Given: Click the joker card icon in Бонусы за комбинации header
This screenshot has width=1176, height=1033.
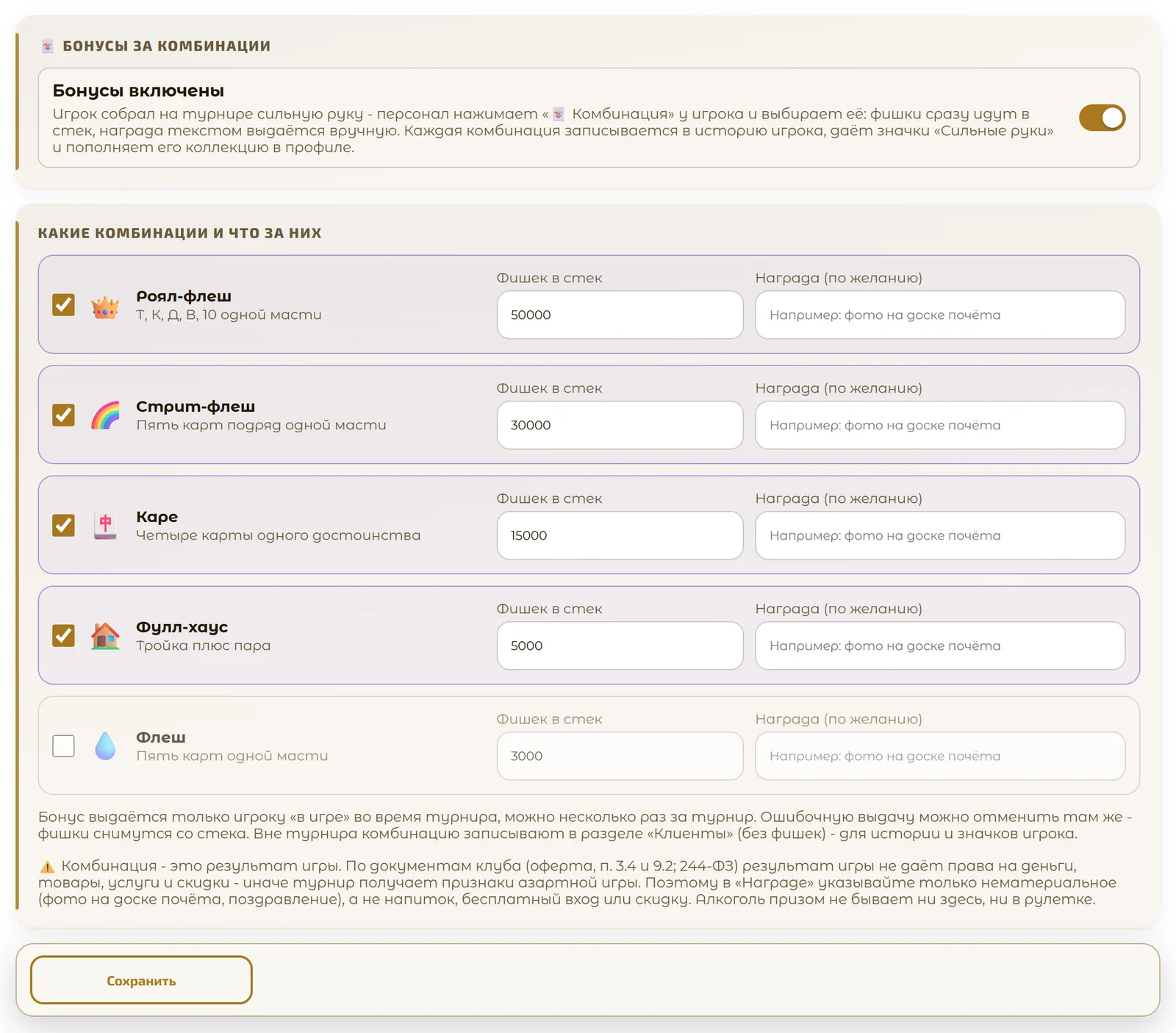Looking at the screenshot, I should tap(47, 46).
